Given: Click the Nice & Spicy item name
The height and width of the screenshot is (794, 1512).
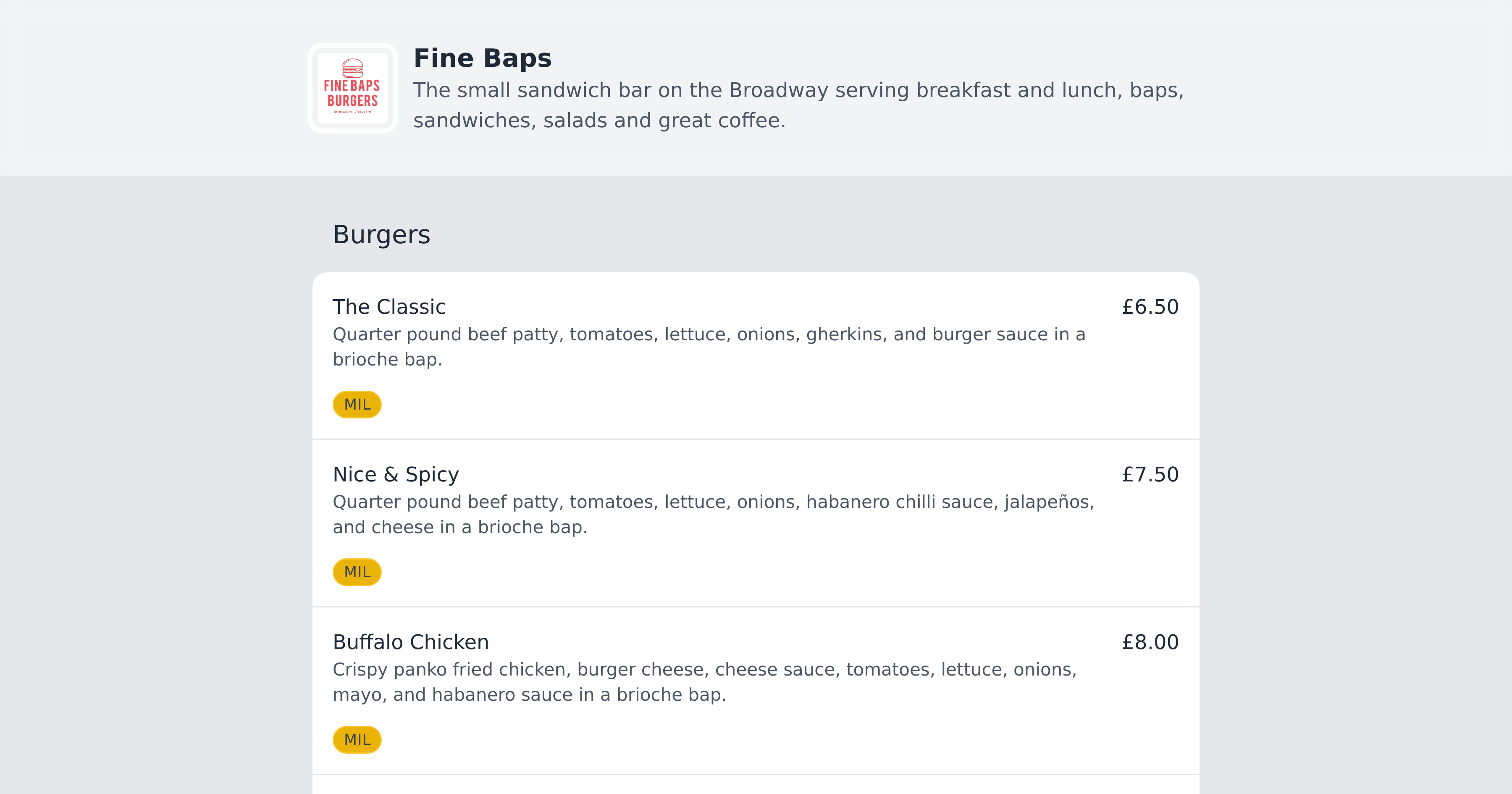Looking at the screenshot, I should pos(396,474).
